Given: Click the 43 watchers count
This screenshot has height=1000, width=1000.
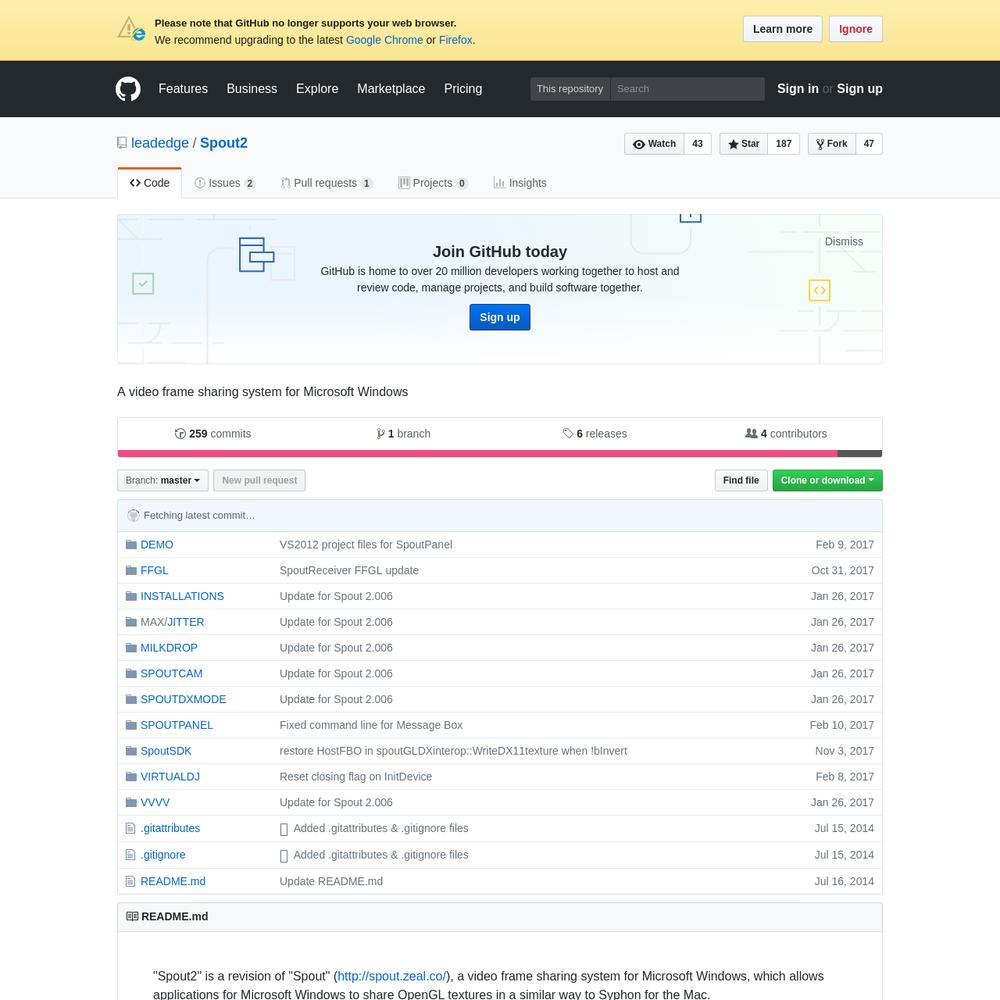Looking at the screenshot, I should (697, 144).
